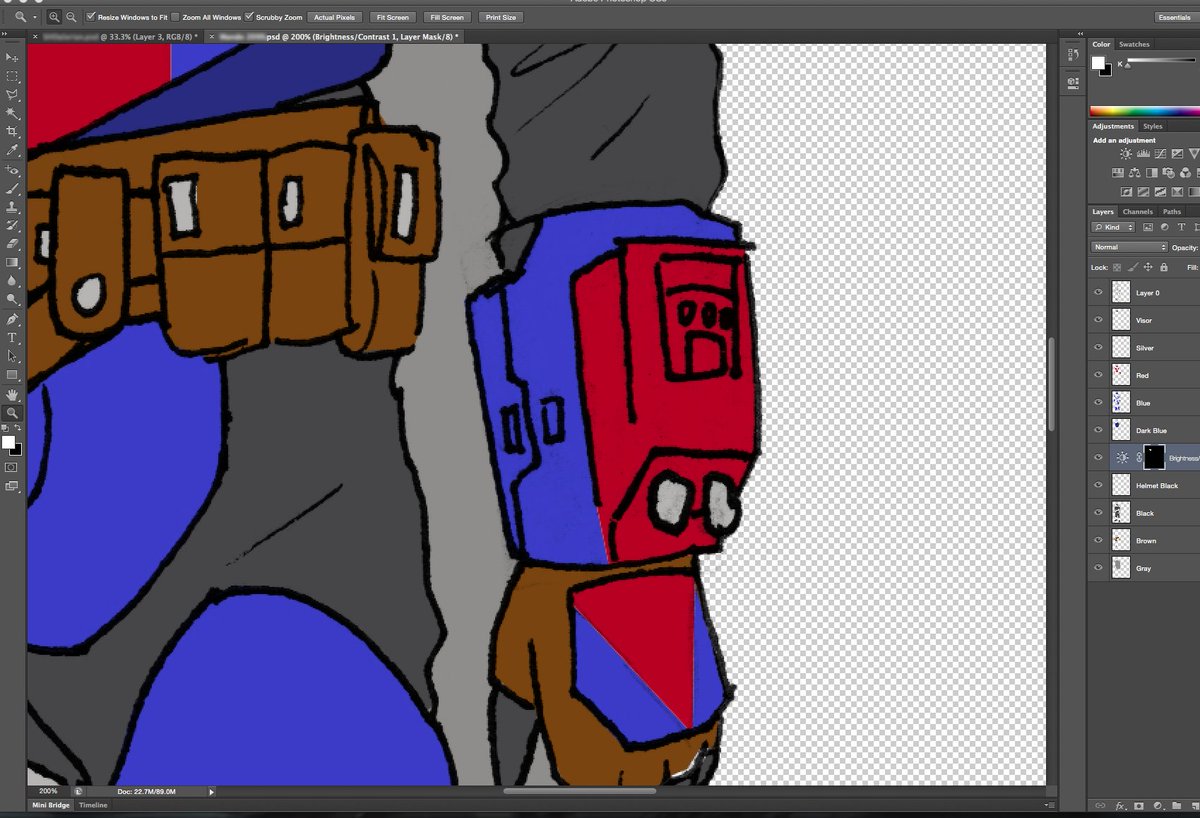Viewport: 1200px width, 818px height.
Task: Select the Pen tool
Action: [x=12, y=320]
